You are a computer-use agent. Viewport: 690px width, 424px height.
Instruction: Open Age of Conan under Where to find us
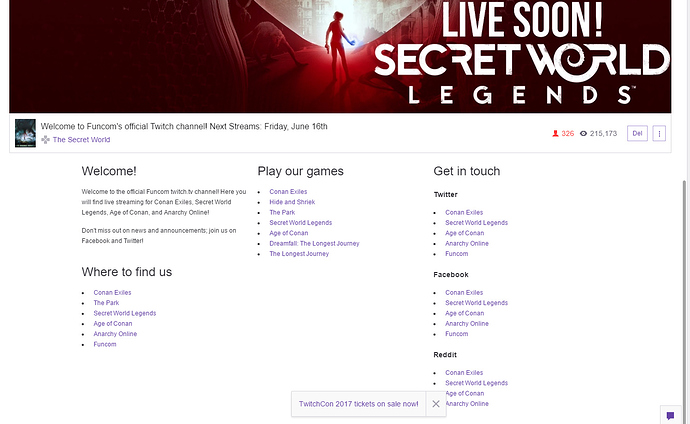113,323
